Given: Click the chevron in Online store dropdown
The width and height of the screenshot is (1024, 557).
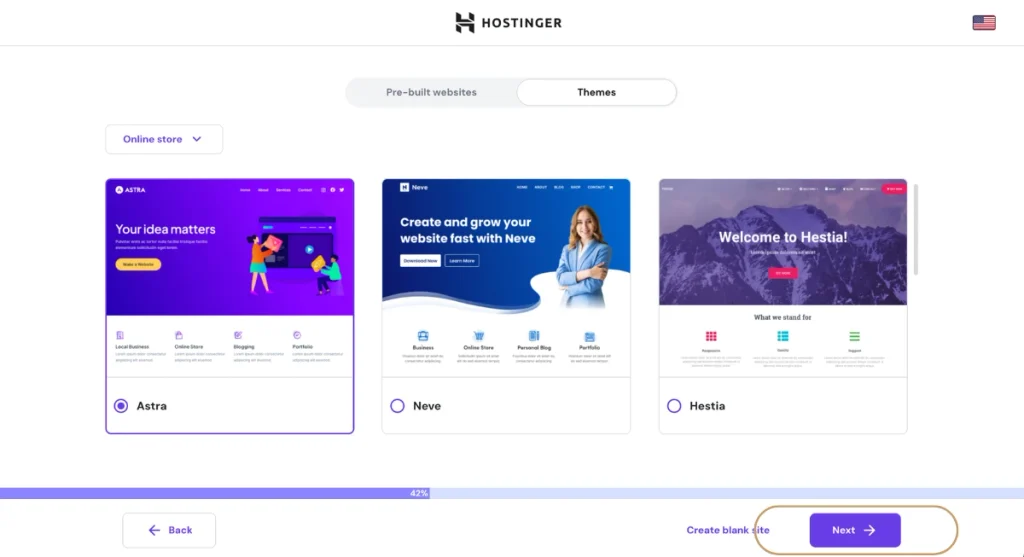Looking at the screenshot, I should (197, 139).
